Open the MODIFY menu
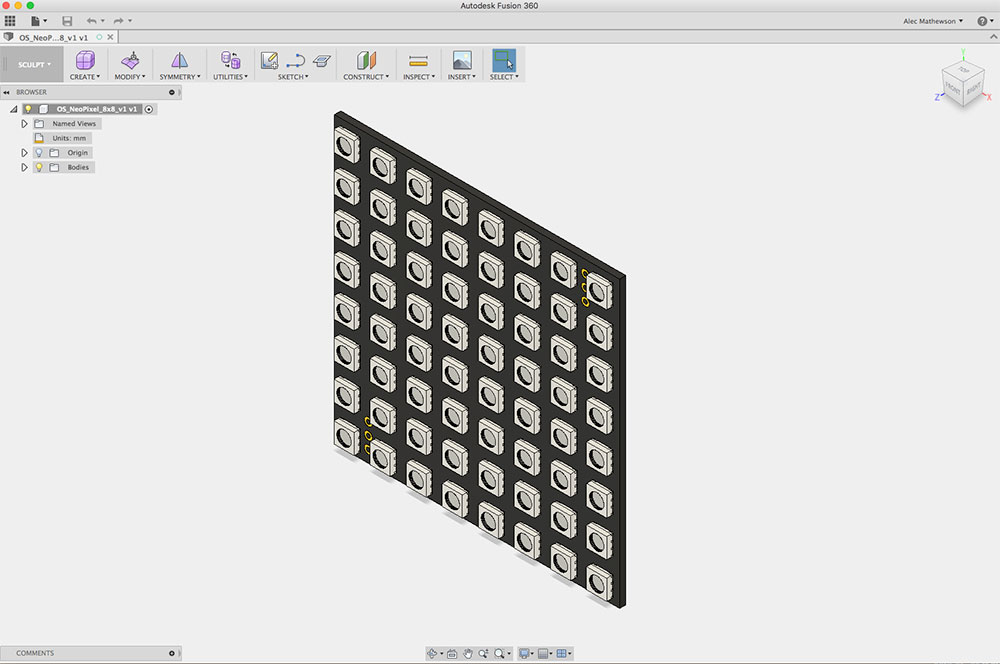 [x=130, y=77]
